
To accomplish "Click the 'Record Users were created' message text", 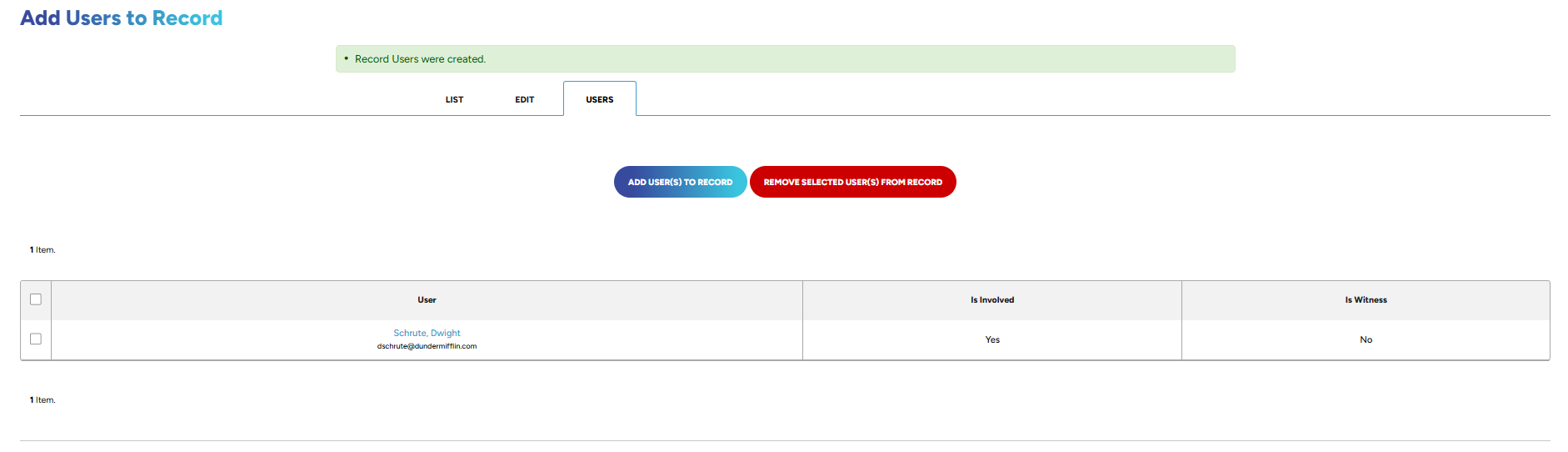I will tap(420, 59).
